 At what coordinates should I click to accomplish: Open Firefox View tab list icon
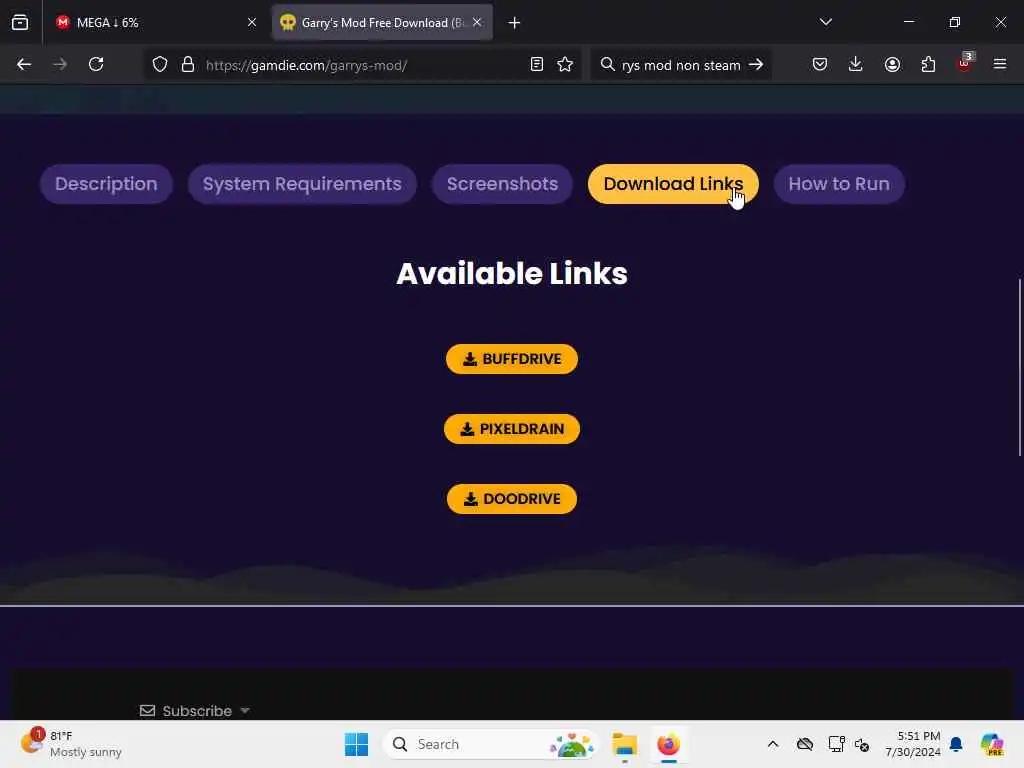[20, 23]
